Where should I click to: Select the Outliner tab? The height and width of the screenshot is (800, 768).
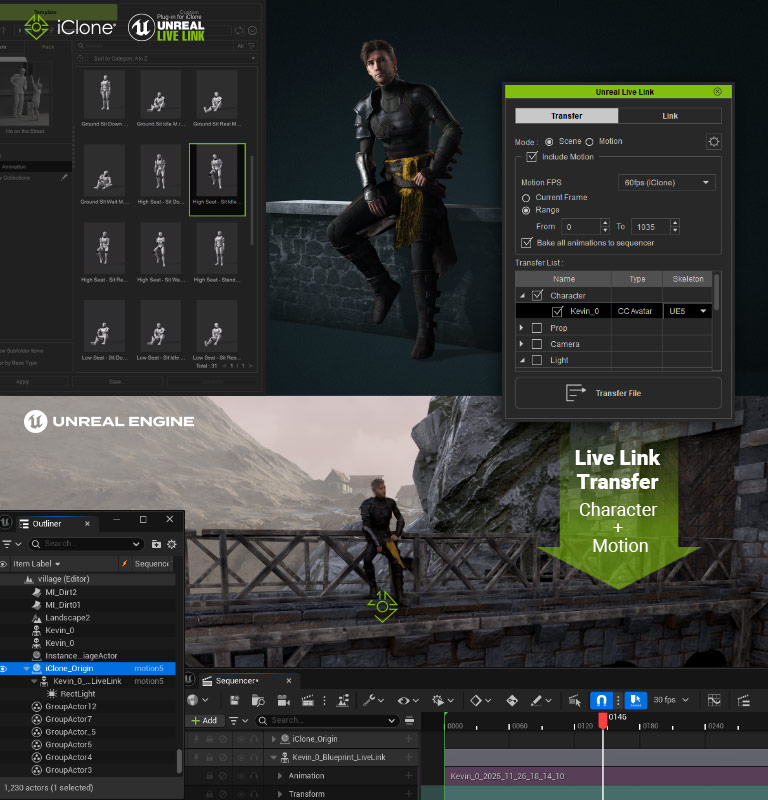coord(55,523)
